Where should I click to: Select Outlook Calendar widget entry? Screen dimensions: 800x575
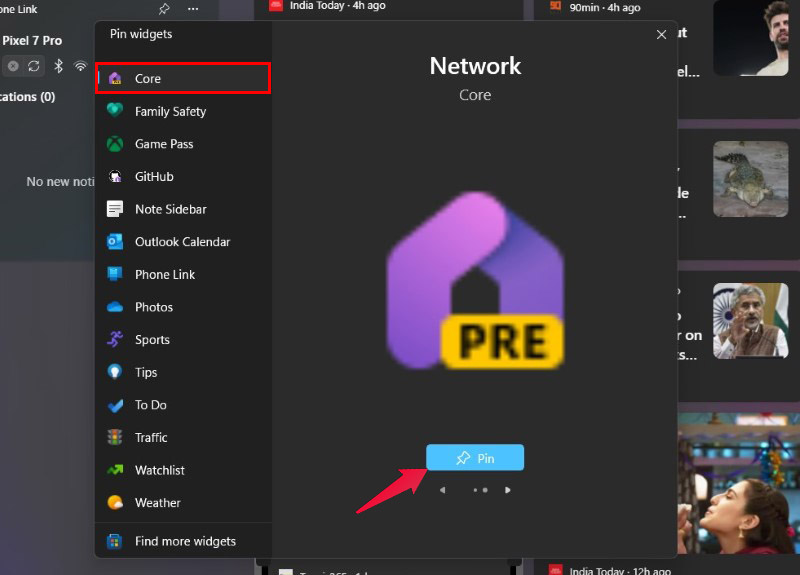click(x=183, y=242)
